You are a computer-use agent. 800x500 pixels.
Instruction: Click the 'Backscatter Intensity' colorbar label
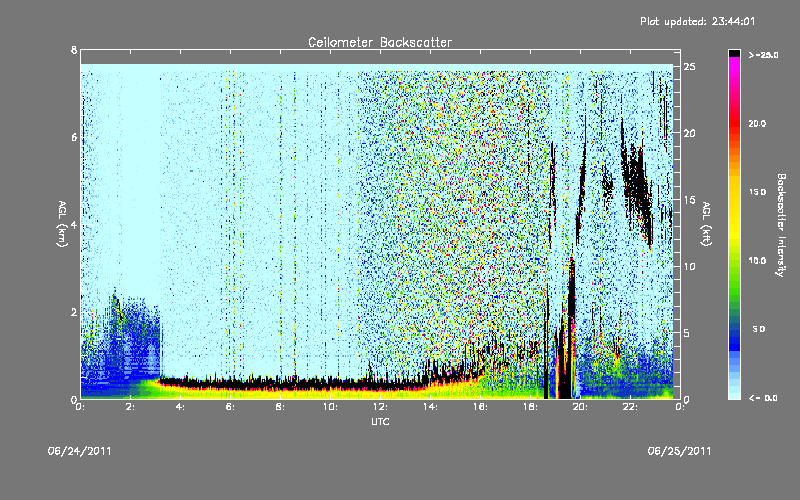781,225
